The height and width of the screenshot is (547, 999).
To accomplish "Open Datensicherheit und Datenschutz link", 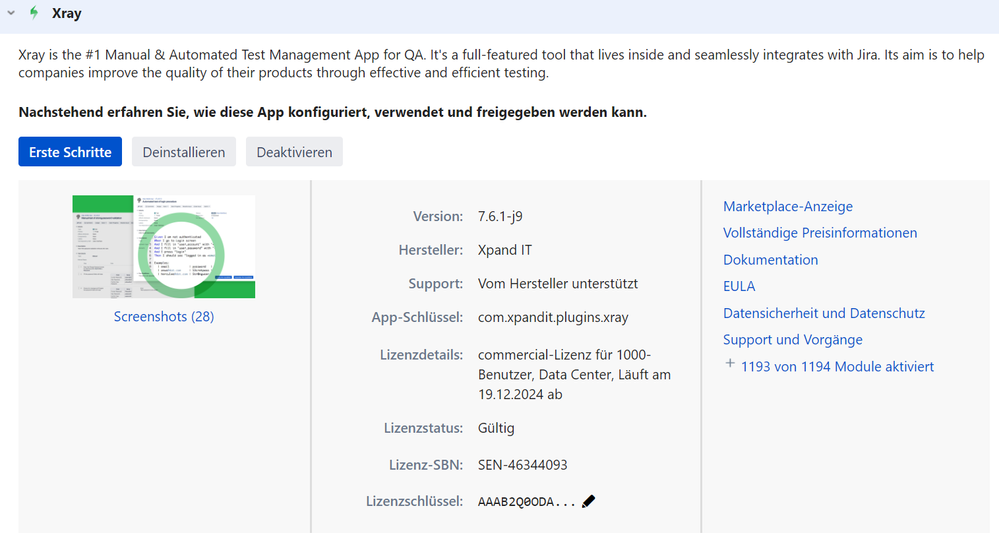I will [x=824, y=313].
